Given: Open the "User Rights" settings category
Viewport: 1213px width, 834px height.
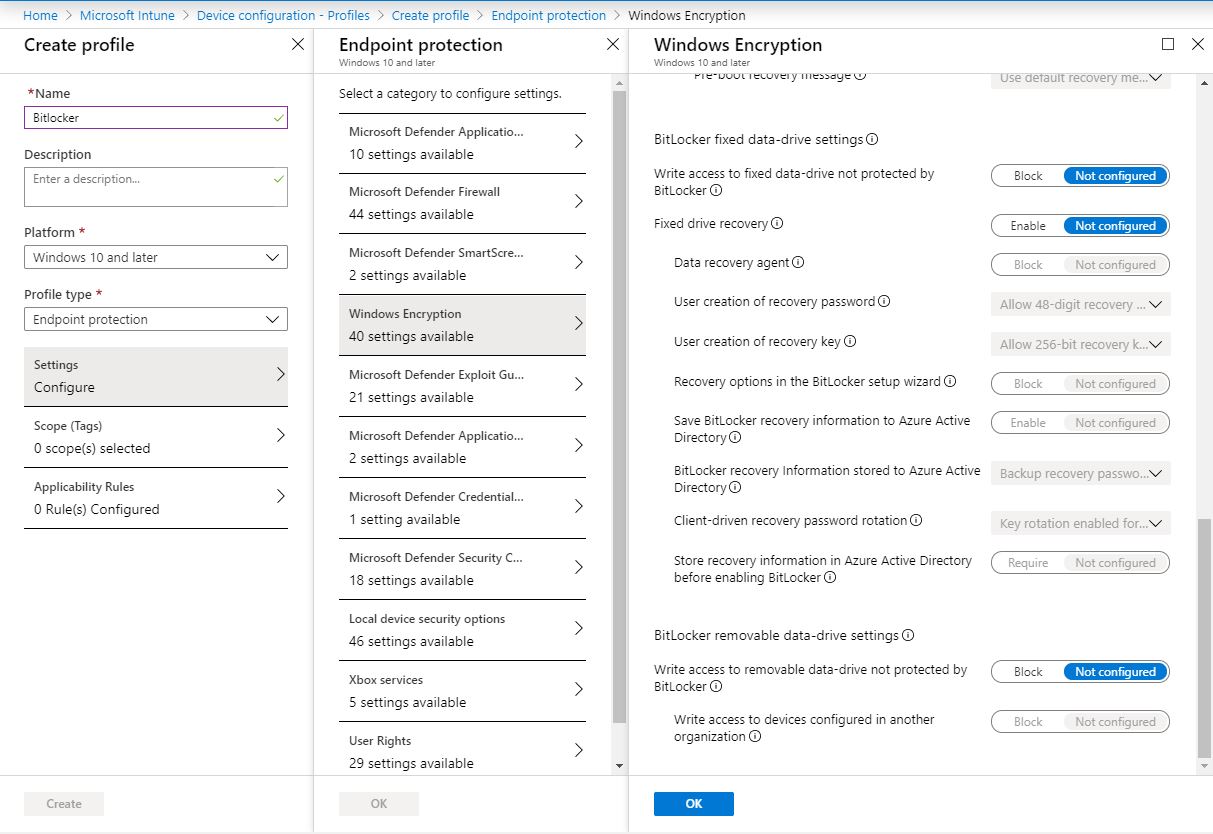Looking at the screenshot, I should point(462,751).
